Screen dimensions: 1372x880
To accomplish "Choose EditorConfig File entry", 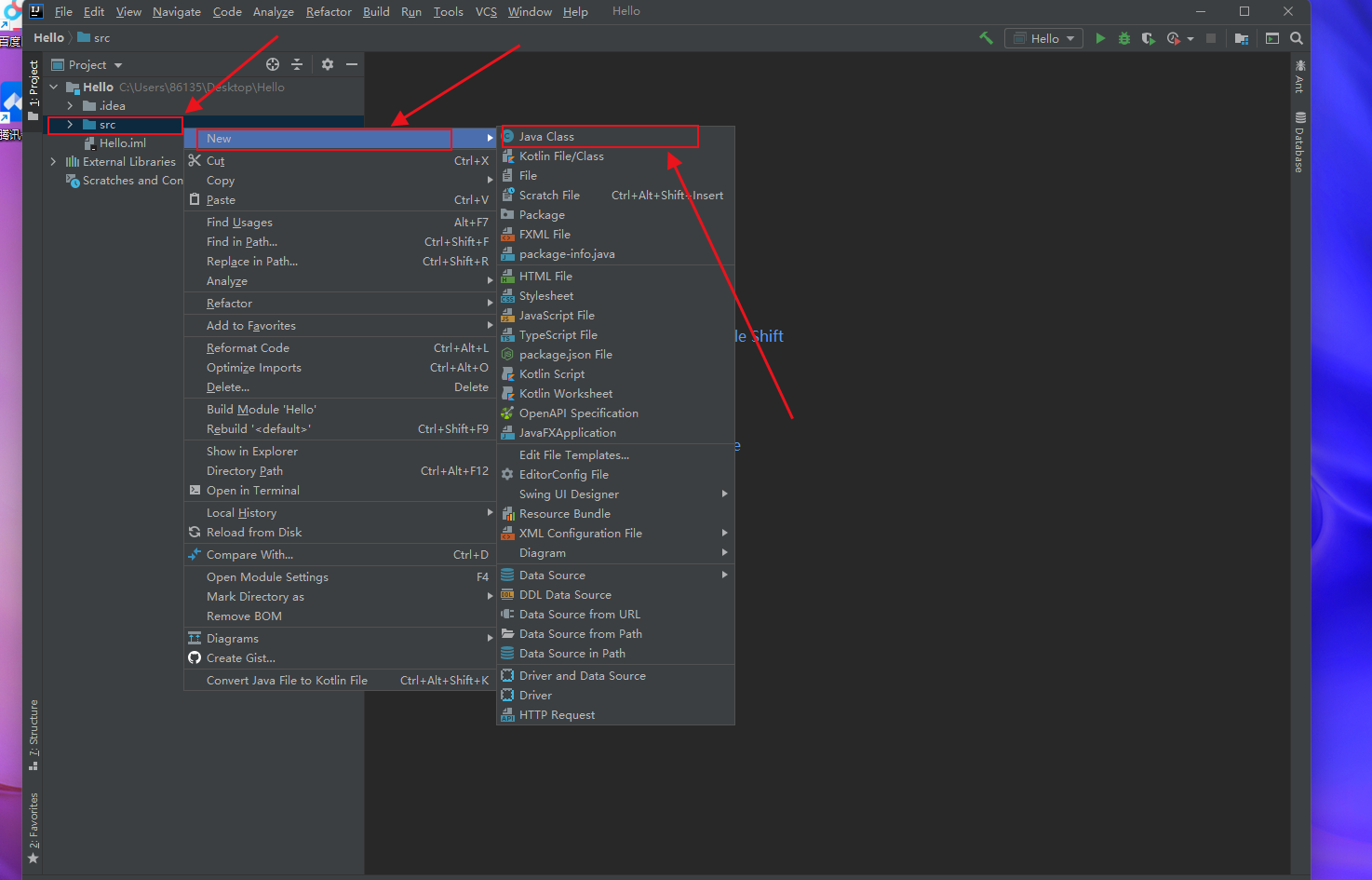I will point(615,475).
